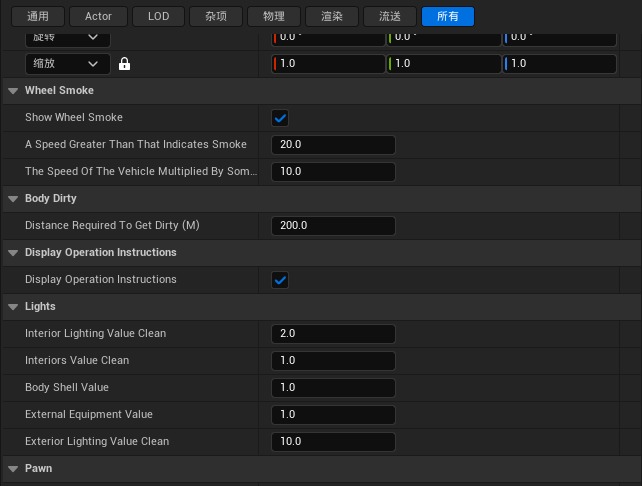Click the External Equipment Value label
The height and width of the screenshot is (486, 642).
point(89,415)
